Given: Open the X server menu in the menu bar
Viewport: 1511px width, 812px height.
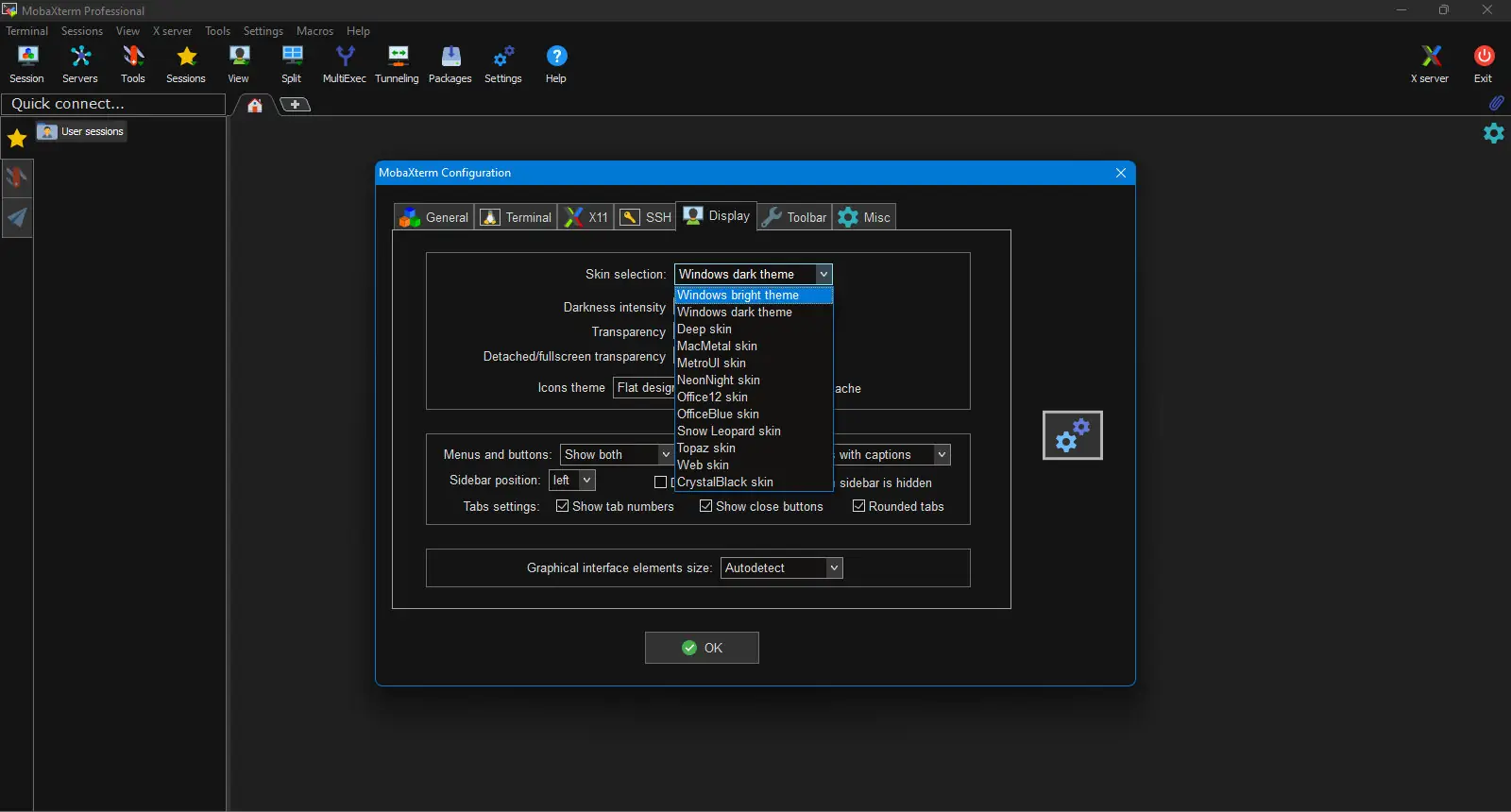Looking at the screenshot, I should pyautogui.click(x=173, y=31).
